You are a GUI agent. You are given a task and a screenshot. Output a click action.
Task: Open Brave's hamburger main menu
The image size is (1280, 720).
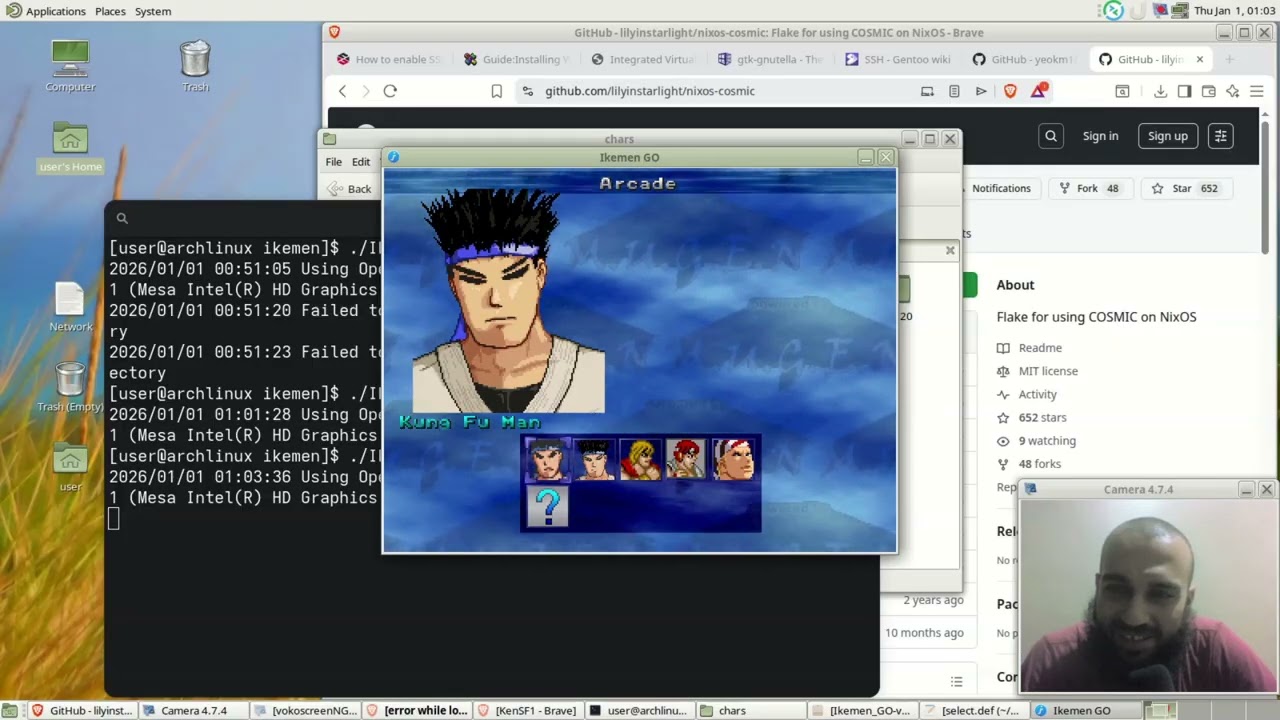(1257, 91)
